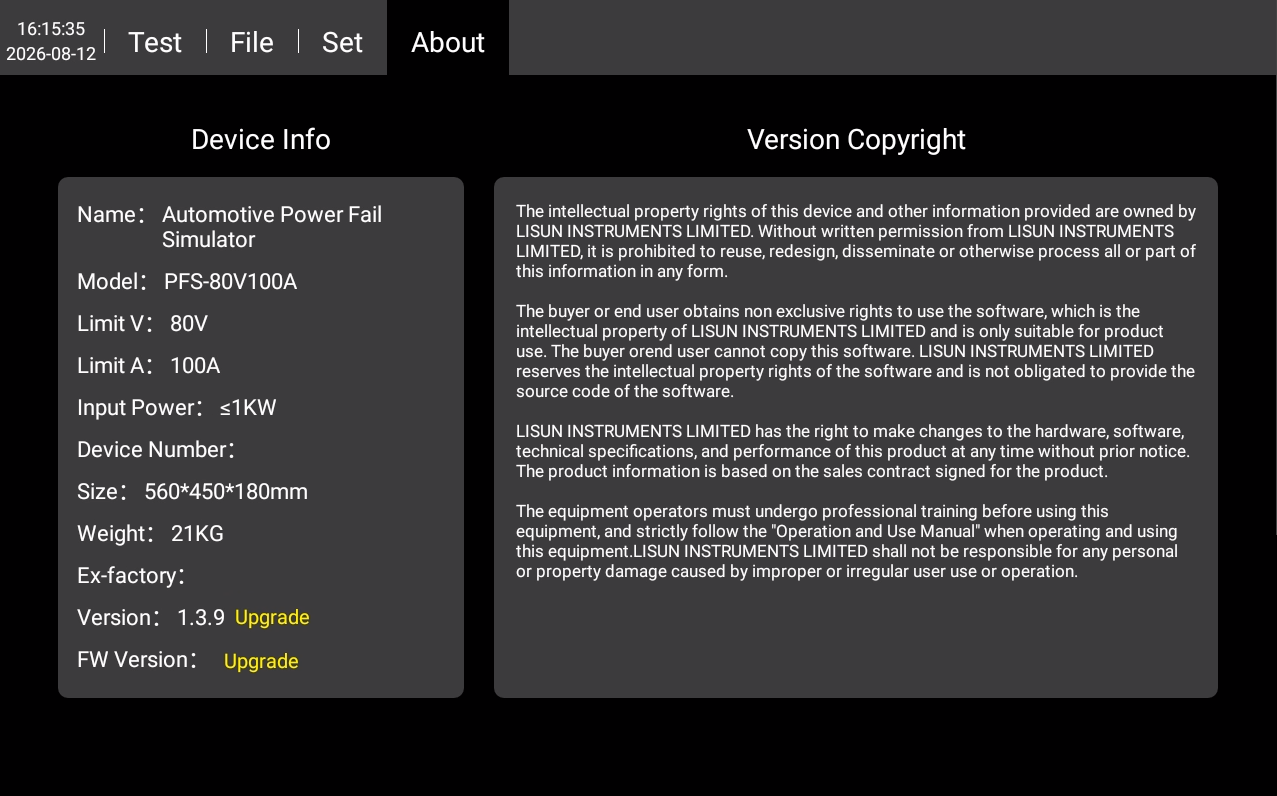The height and width of the screenshot is (796, 1277).
Task: Click the paragraph starting 'The intellectual property rights'
Action: pyautogui.click(x=856, y=241)
